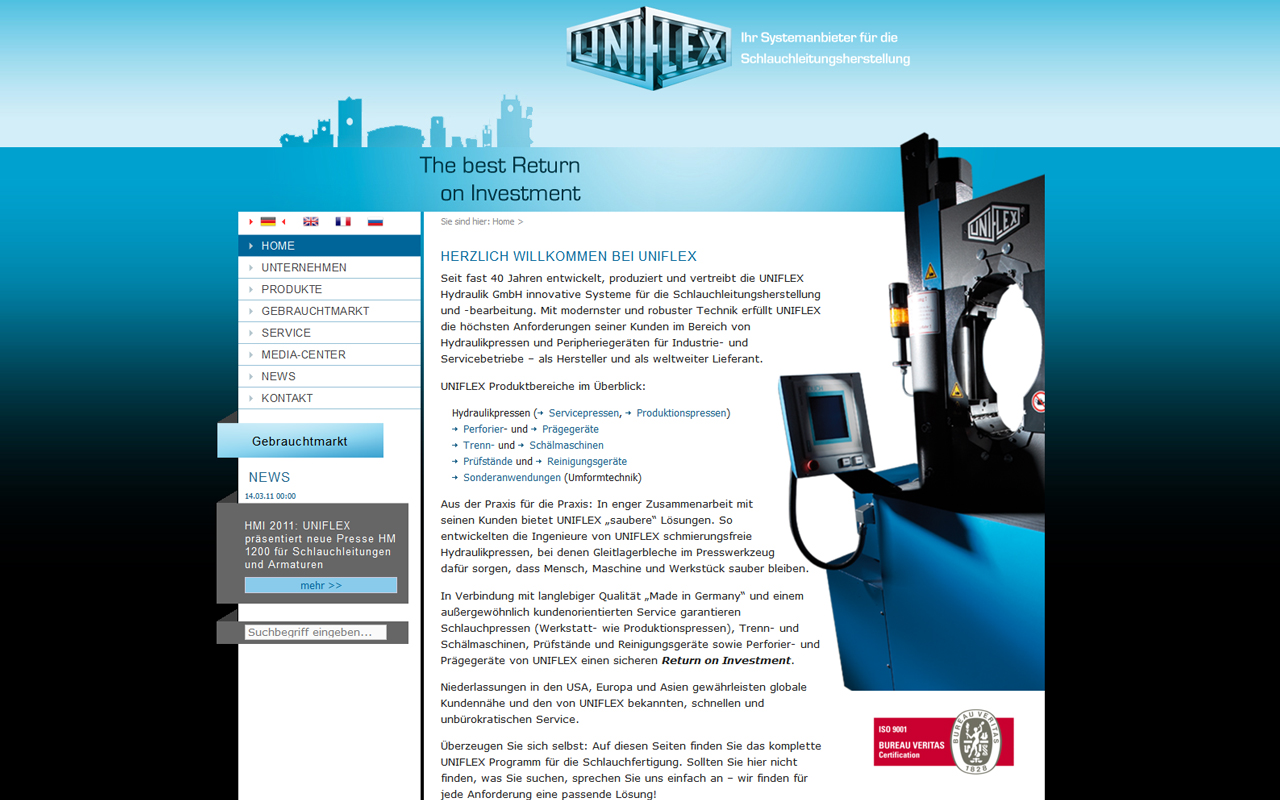
Task: Click the UNIFLEX logo in header
Action: (648, 48)
